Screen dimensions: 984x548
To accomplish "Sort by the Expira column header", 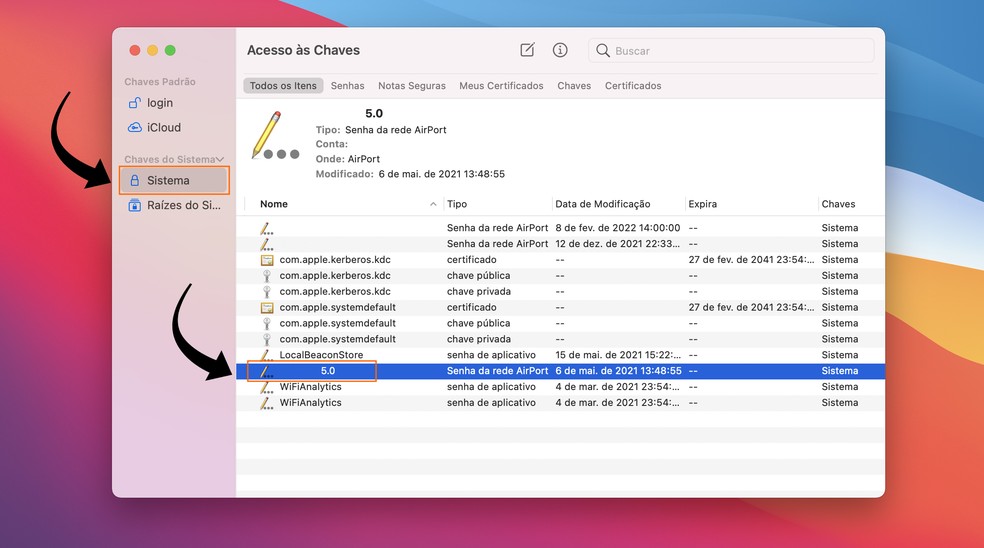I will point(703,204).
